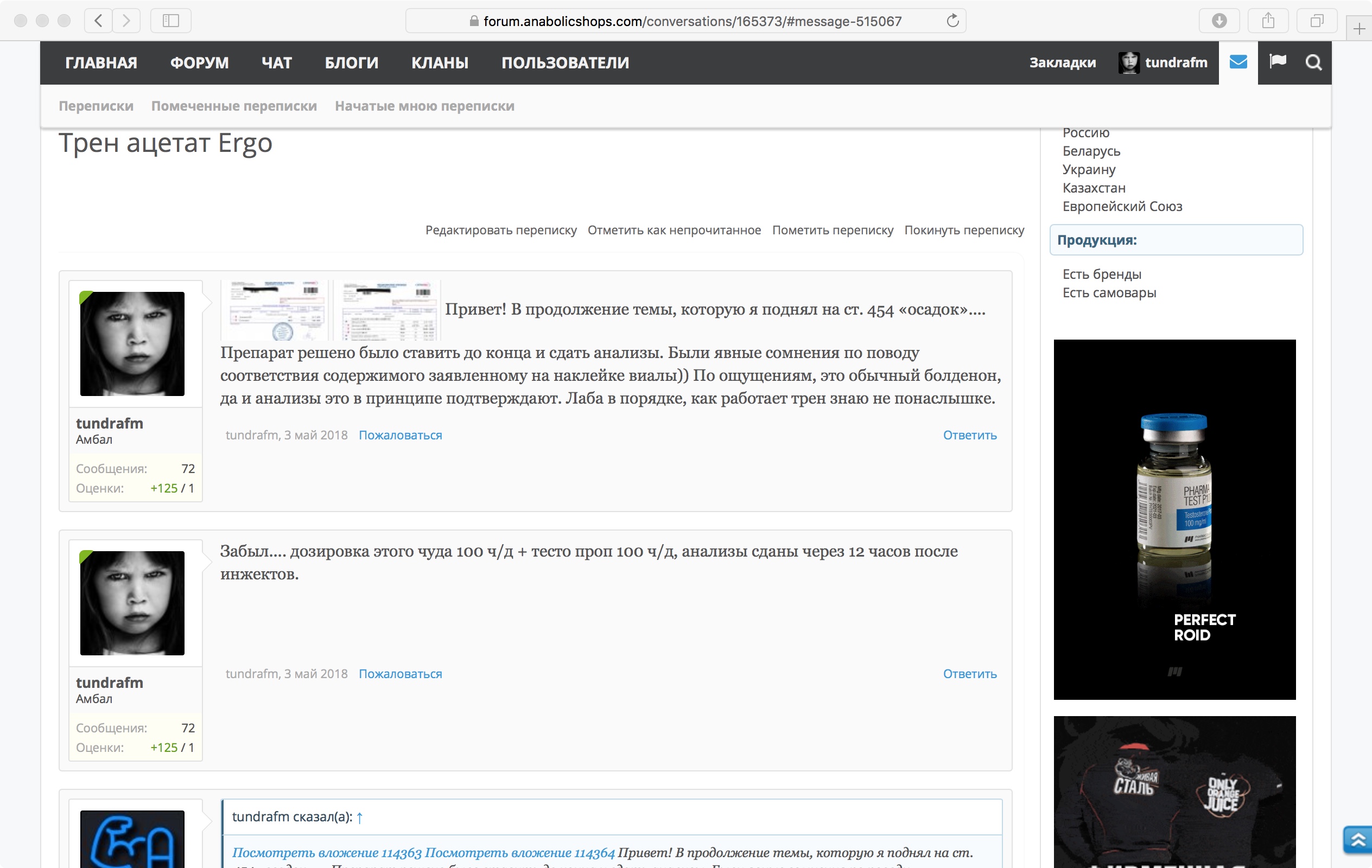Click the flag alerts icon

pos(1278,61)
